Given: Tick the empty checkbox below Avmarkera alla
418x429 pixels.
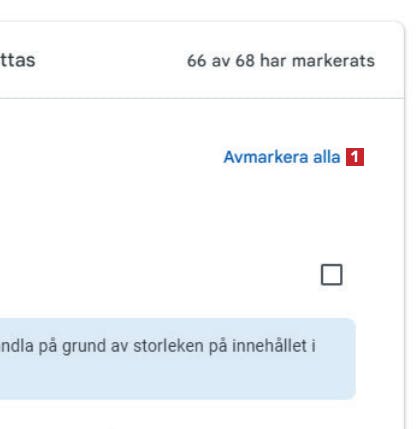Looking at the screenshot, I should pos(332,275).
